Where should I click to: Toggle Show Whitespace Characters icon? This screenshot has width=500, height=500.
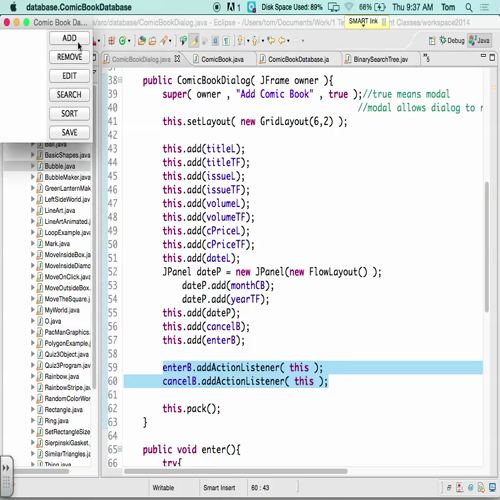[226, 41]
